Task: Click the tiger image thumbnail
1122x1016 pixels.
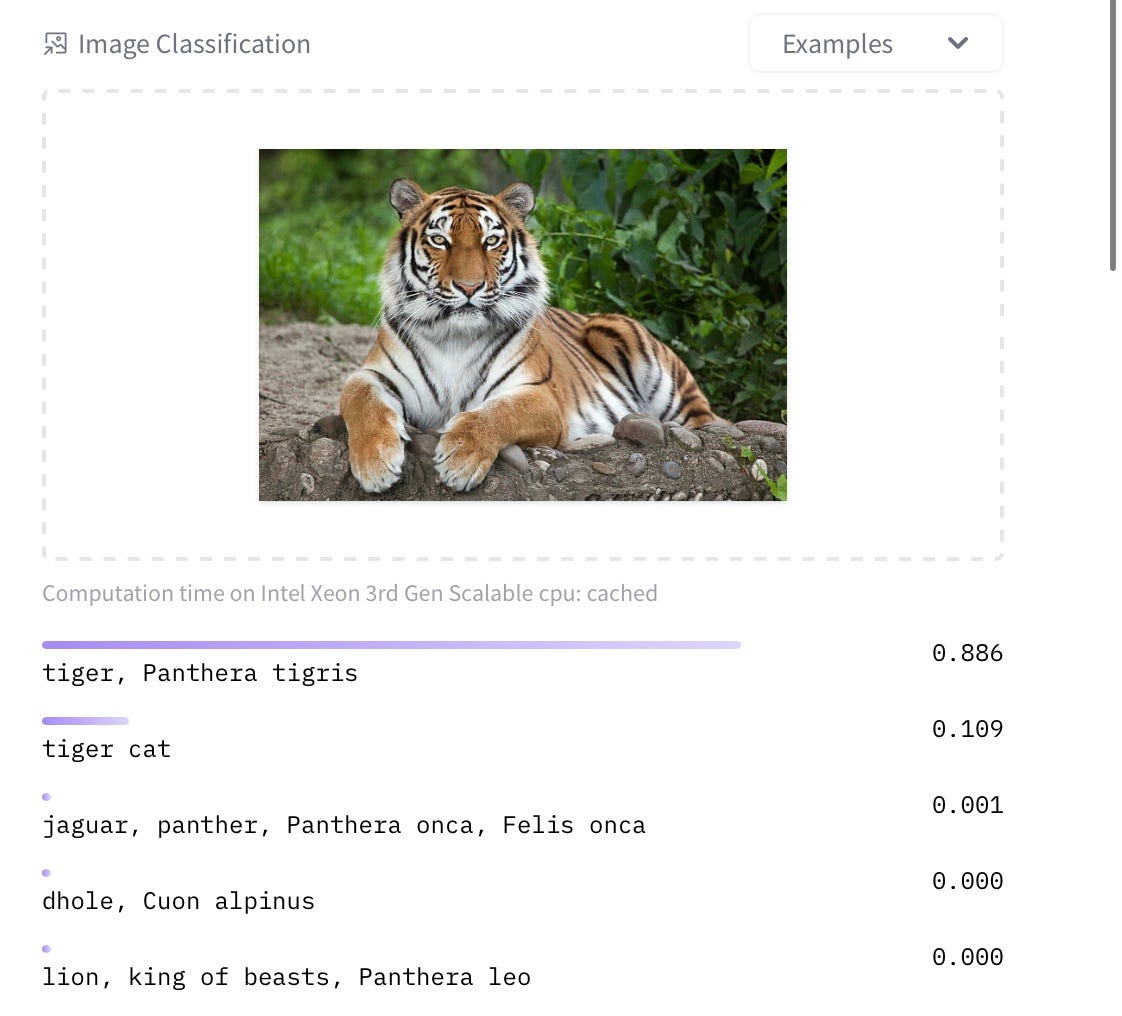Action: click(x=522, y=324)
